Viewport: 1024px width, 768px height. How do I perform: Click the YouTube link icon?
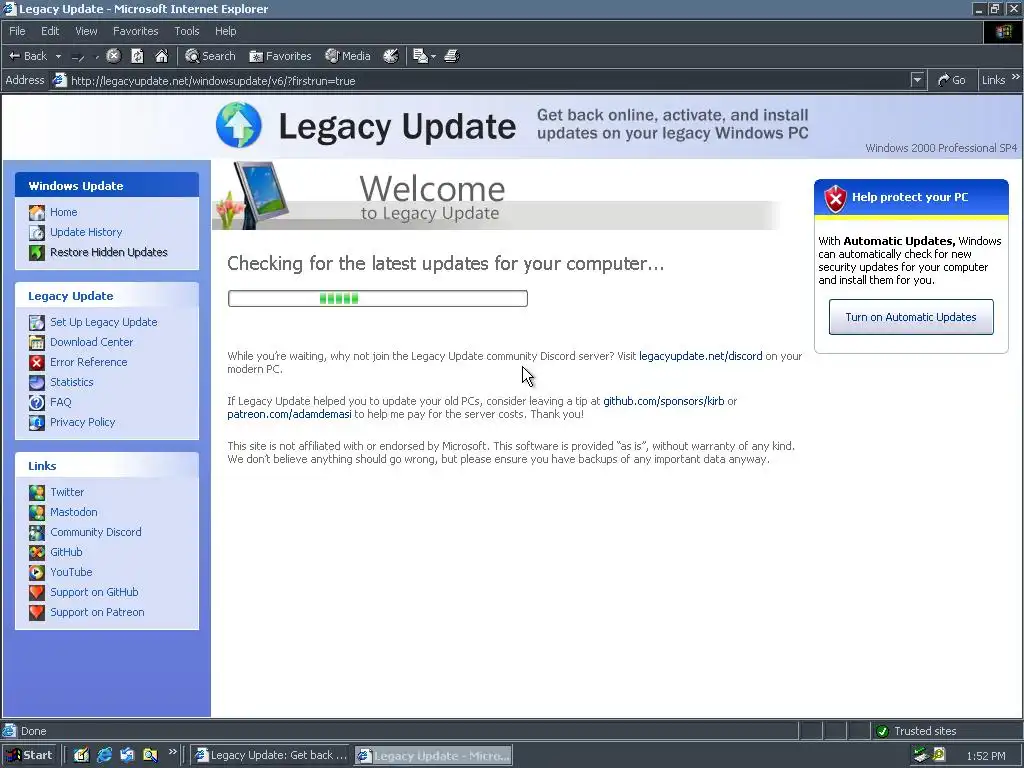[x=37, y=572]
